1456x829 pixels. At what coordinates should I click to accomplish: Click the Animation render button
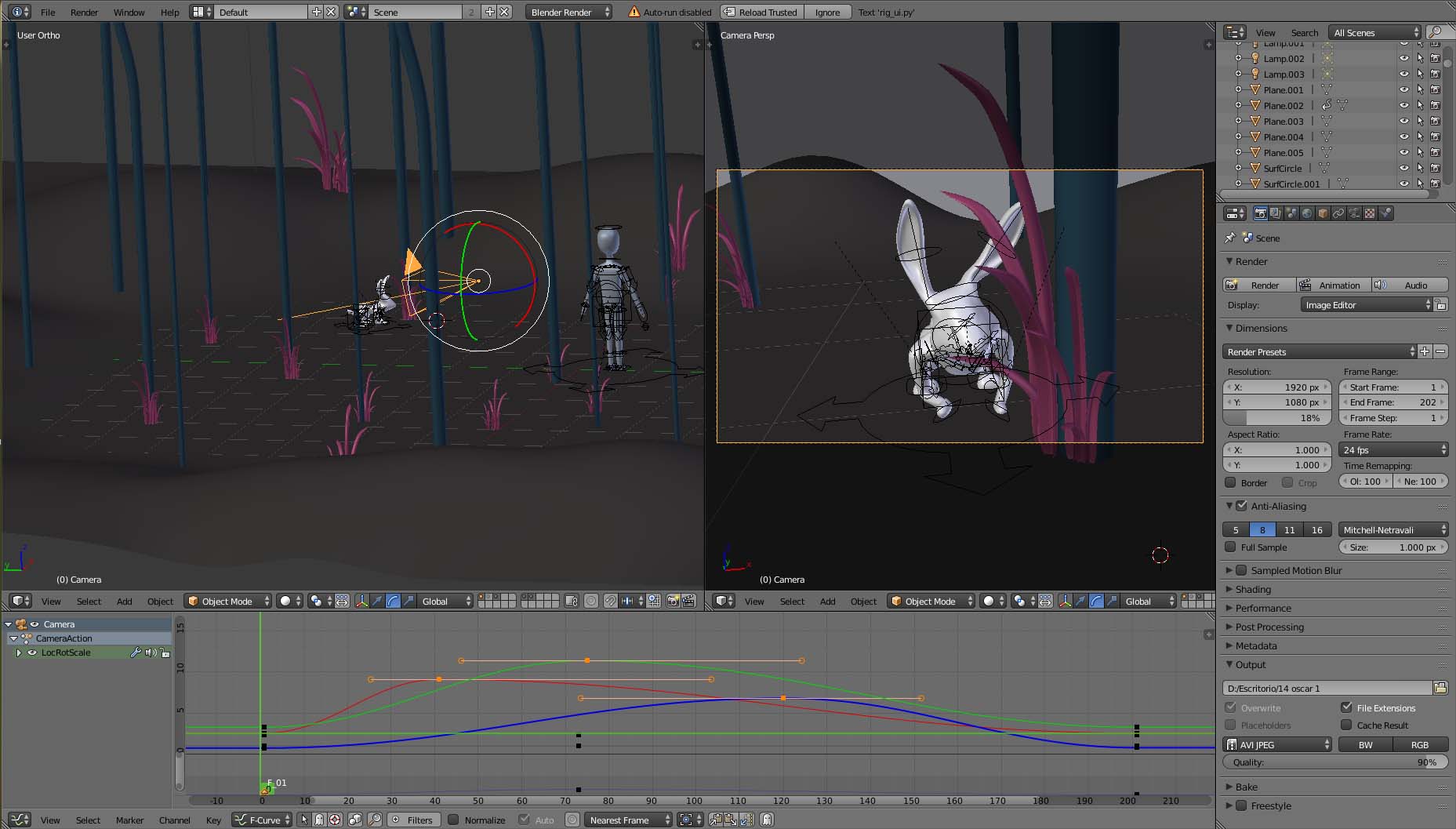click(x=1334, y=285)
